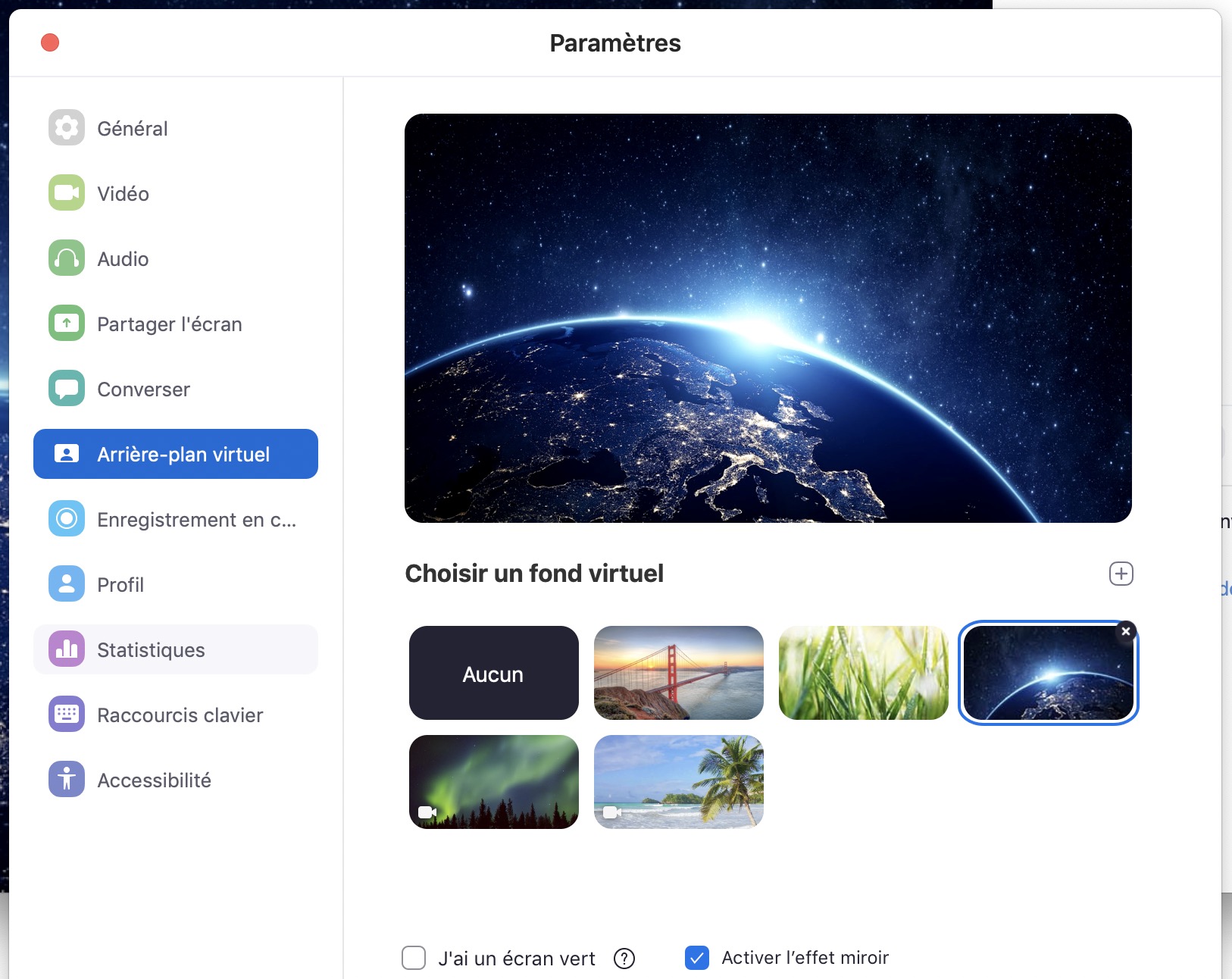This screenshot has height=979, width=1232.
Task: Remove the Earth background with its X
Action: [1125, 631]
